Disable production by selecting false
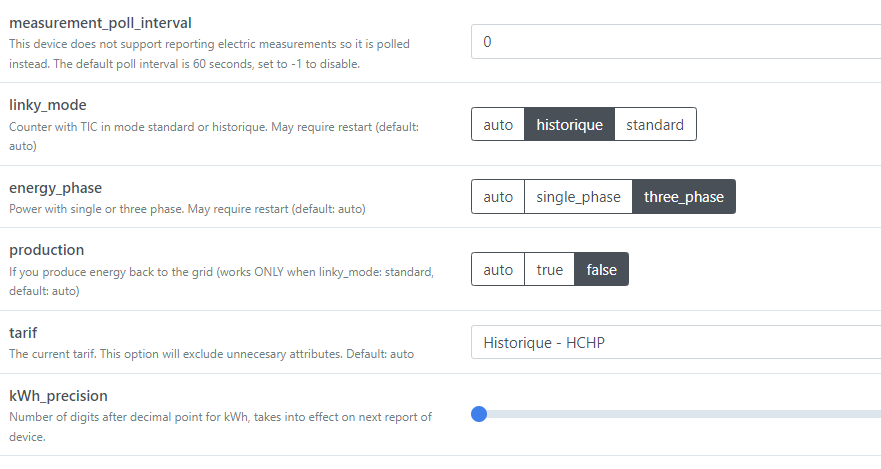Image resolution: width=881 pixels, height=469 pixels. pyautogui.click(x=601, y=270)
